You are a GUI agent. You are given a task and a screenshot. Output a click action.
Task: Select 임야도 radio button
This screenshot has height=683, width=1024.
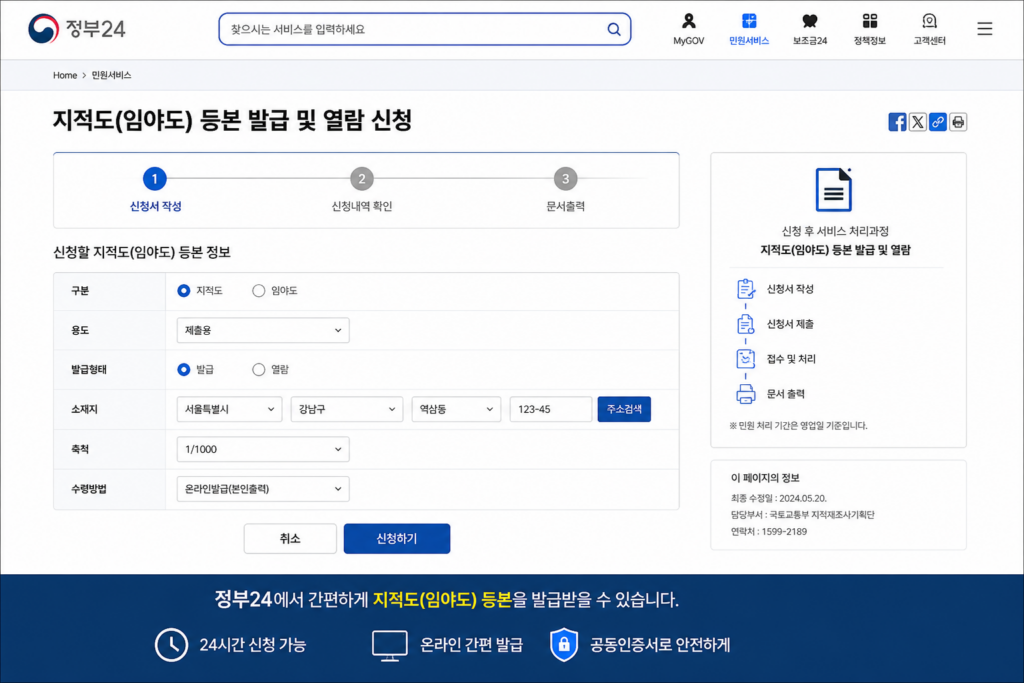click(259, 291)
